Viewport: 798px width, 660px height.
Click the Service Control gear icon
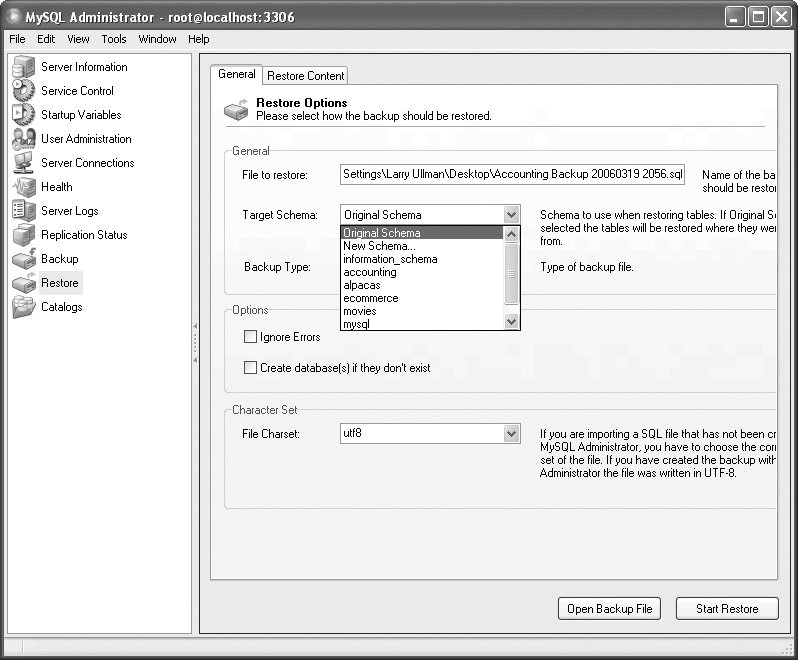(23, 91)
